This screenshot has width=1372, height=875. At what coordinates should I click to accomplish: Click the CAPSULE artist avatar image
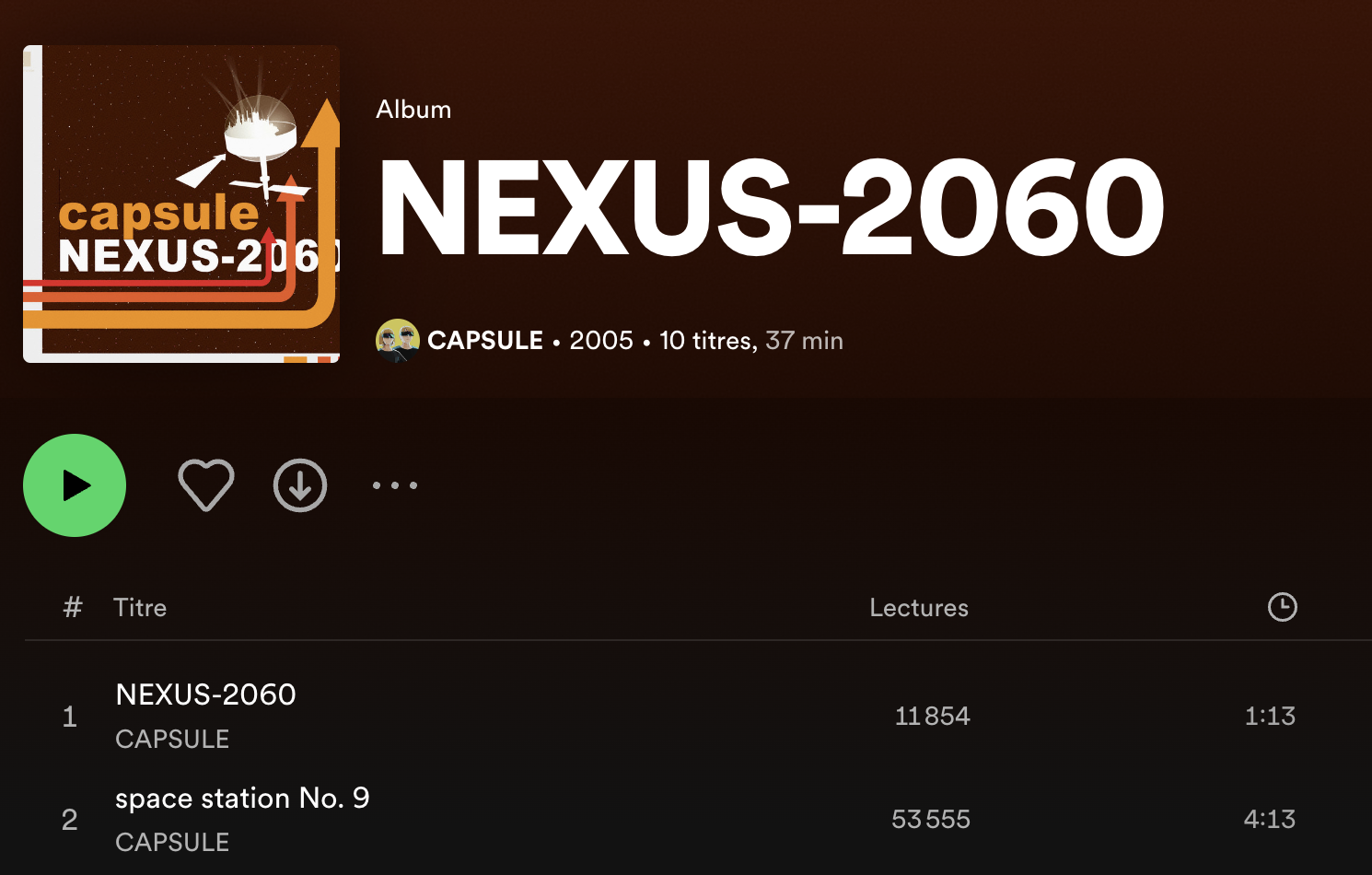coord(398,341)
